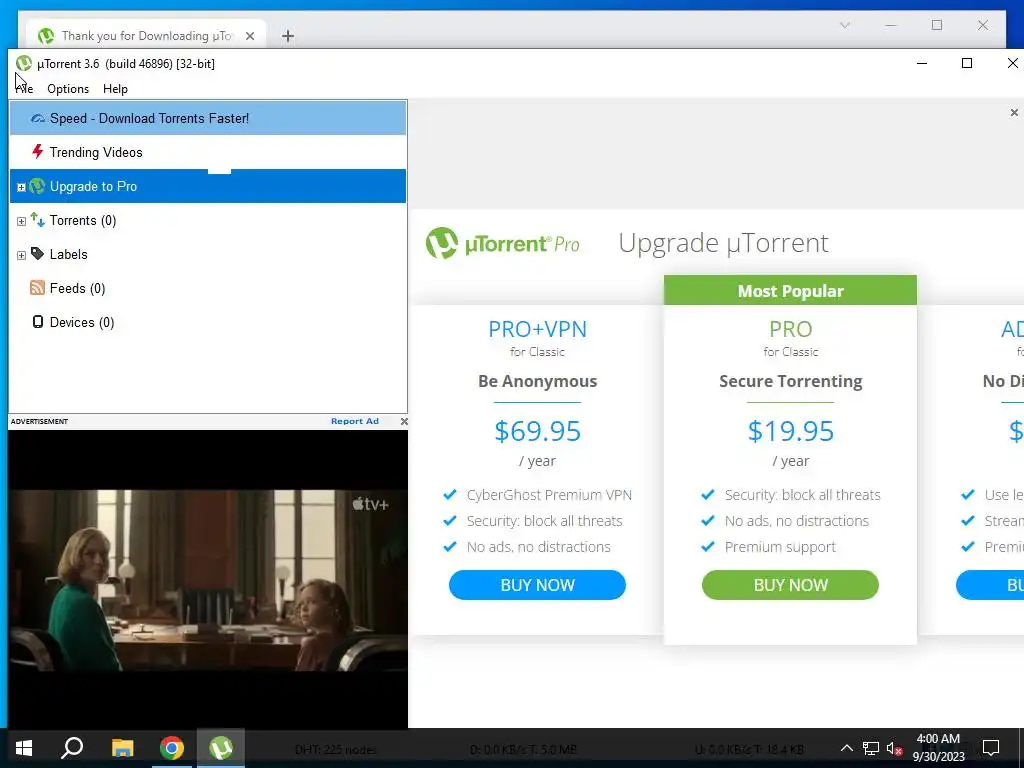
Task: Click BUY NOW for PRO+VPN plan
Action: pyautogui.click(x=537, y=584)
